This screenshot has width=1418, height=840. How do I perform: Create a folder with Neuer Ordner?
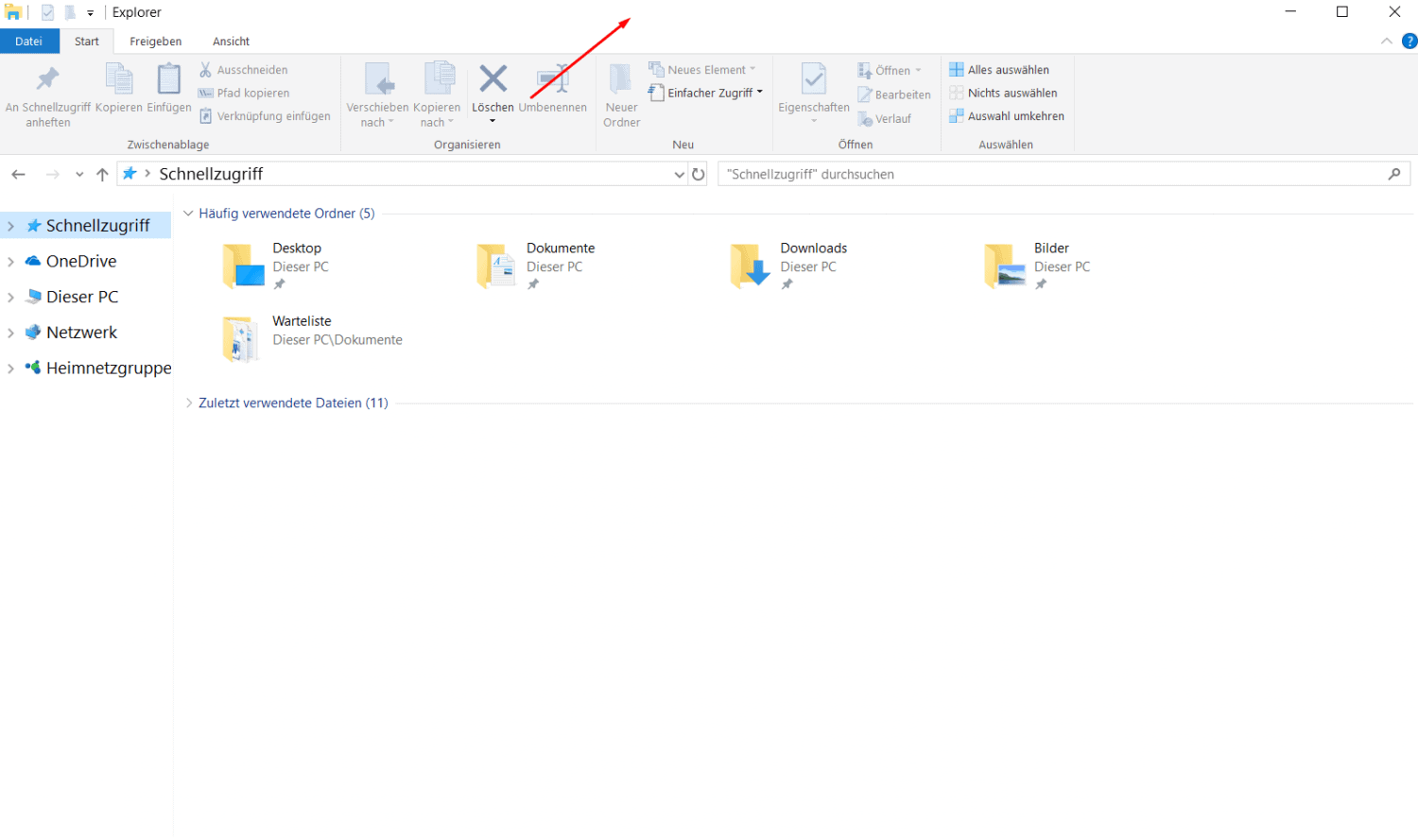point(621,94)
